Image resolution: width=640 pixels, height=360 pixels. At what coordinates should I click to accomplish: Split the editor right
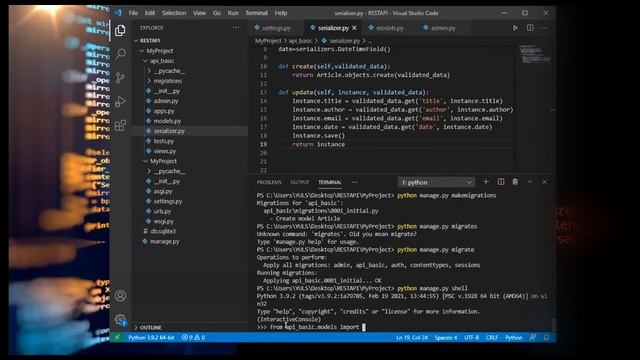[x=530, y=28]
